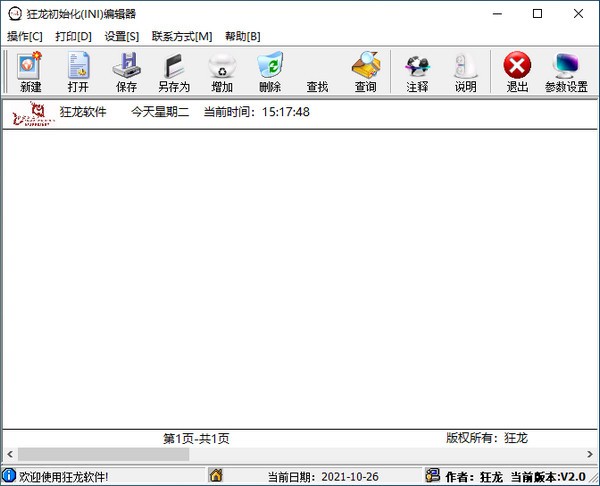Click inside the empty INI editing area
Viewport: 600px width, 486px height.
pyautogui.click(x=300, y=279)
